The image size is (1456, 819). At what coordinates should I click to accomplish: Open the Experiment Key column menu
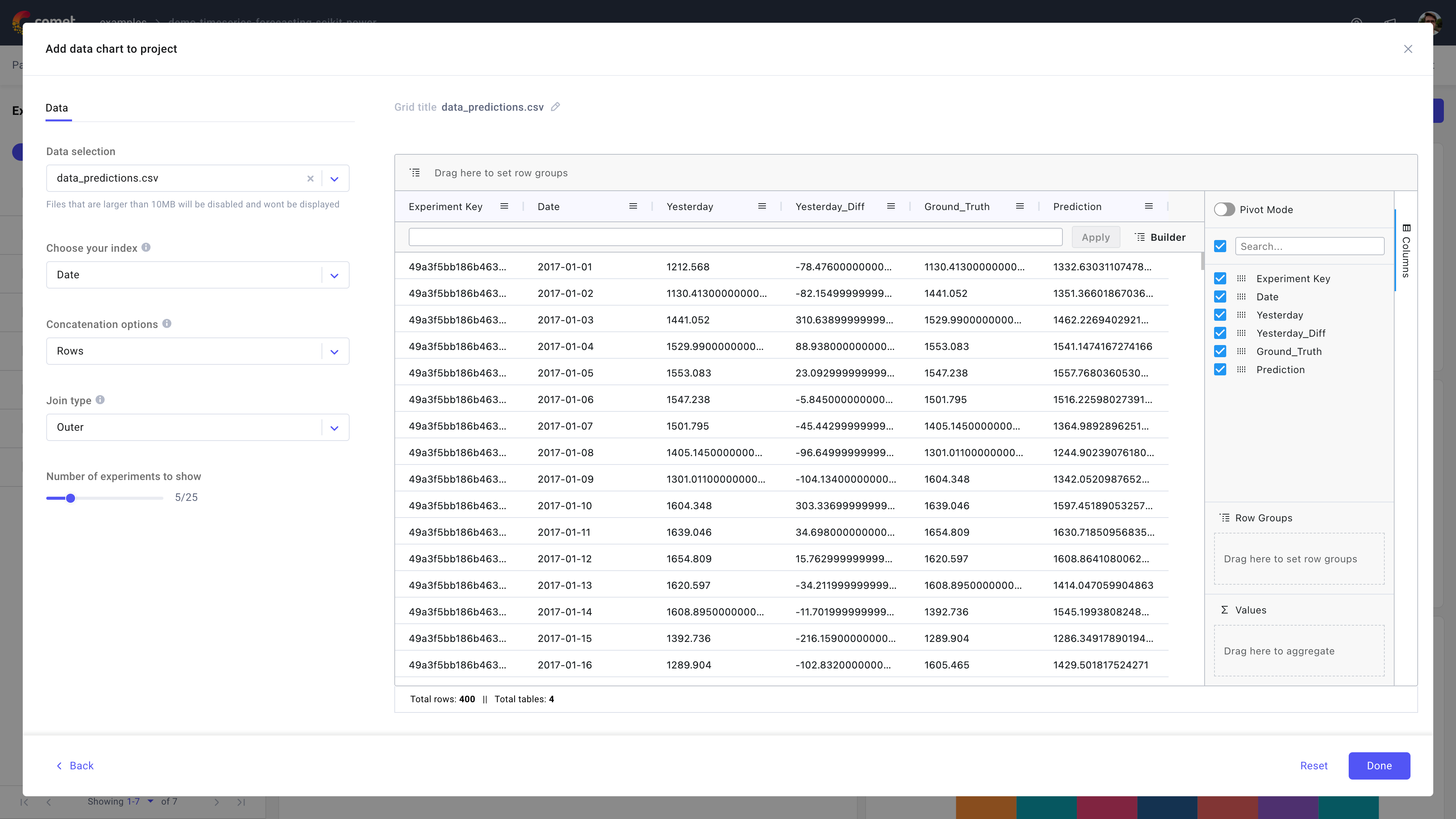(x=505, y=206)
